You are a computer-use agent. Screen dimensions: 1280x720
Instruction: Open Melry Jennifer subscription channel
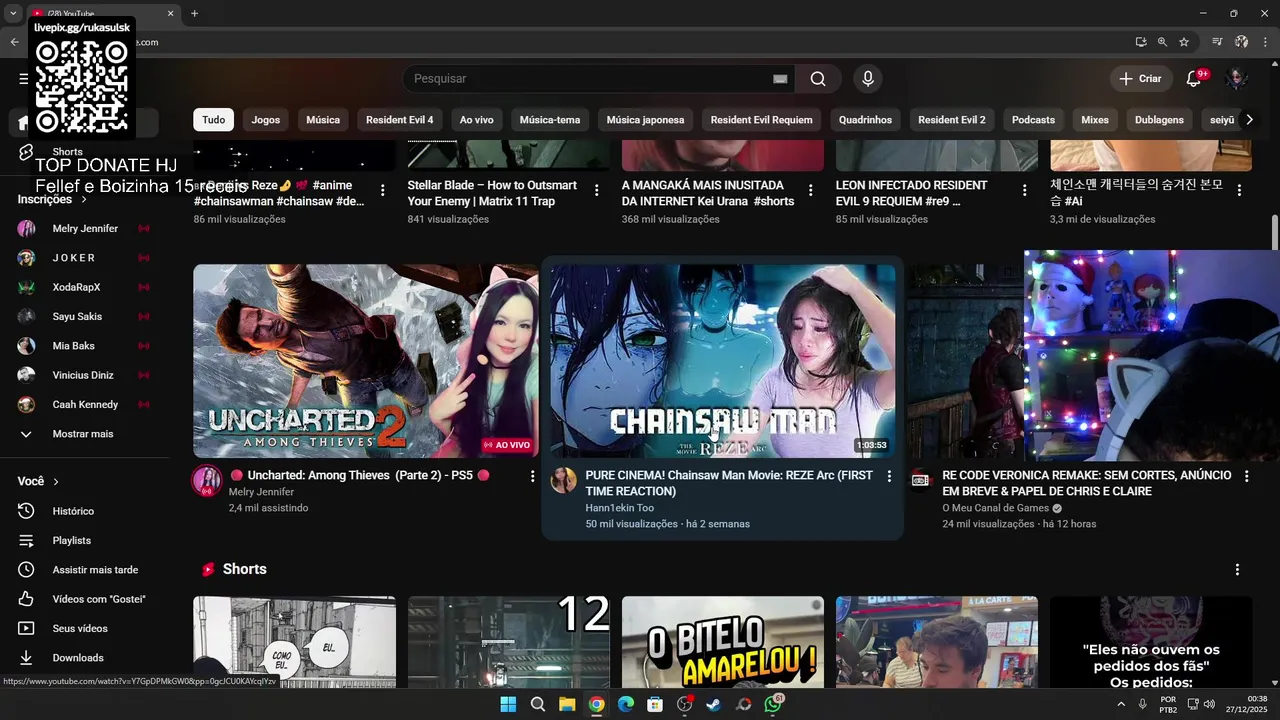84,229
